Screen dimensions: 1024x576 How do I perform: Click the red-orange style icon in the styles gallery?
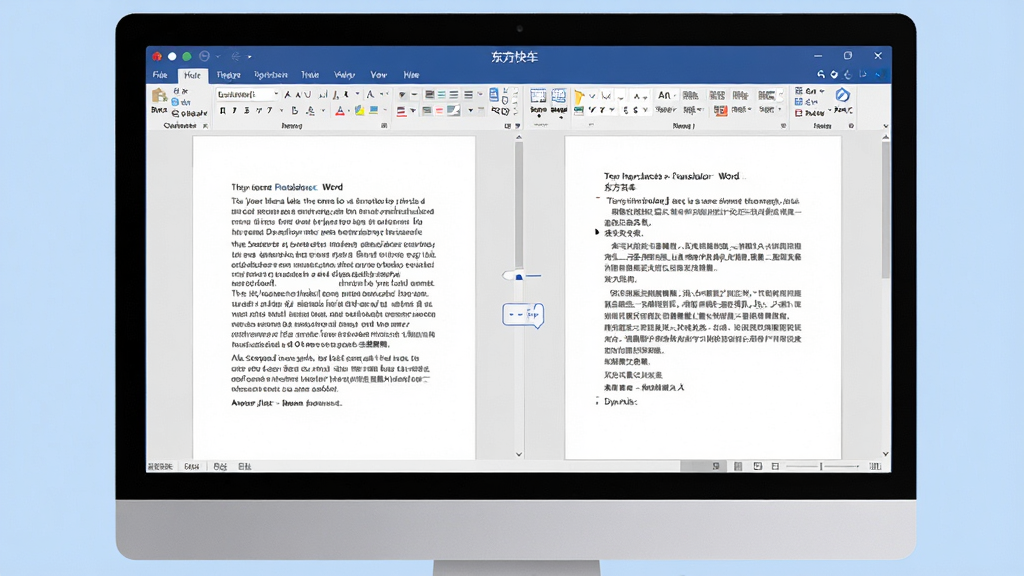[720, 110]
